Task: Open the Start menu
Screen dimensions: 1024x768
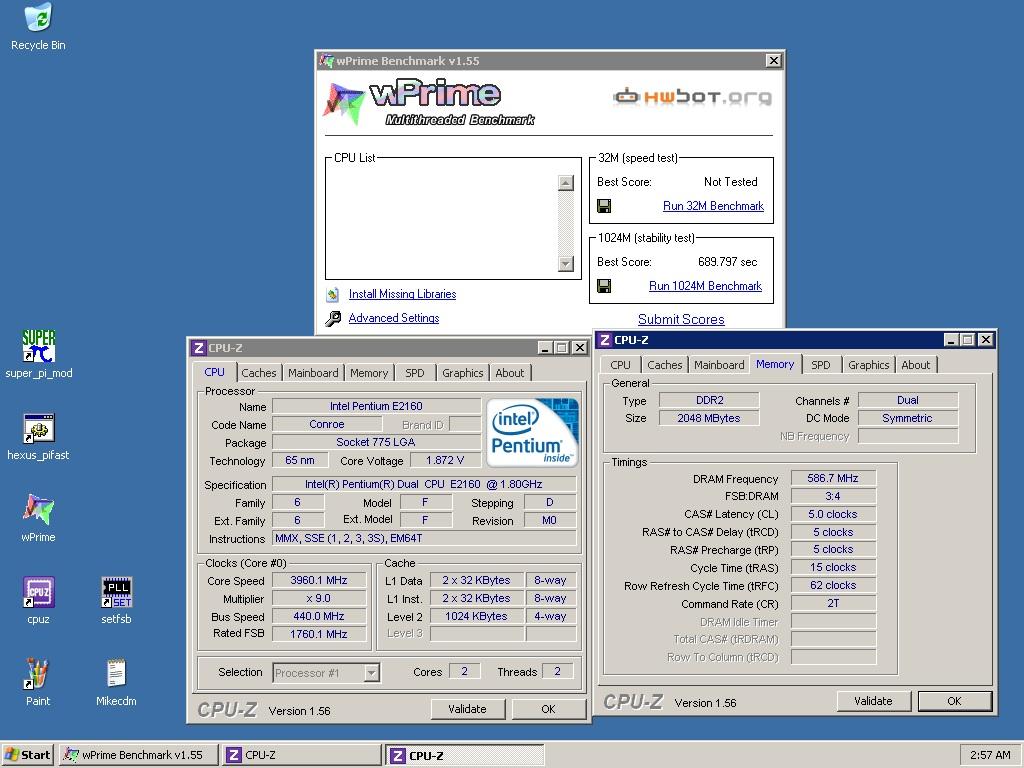Action: [x=27, y=755]
